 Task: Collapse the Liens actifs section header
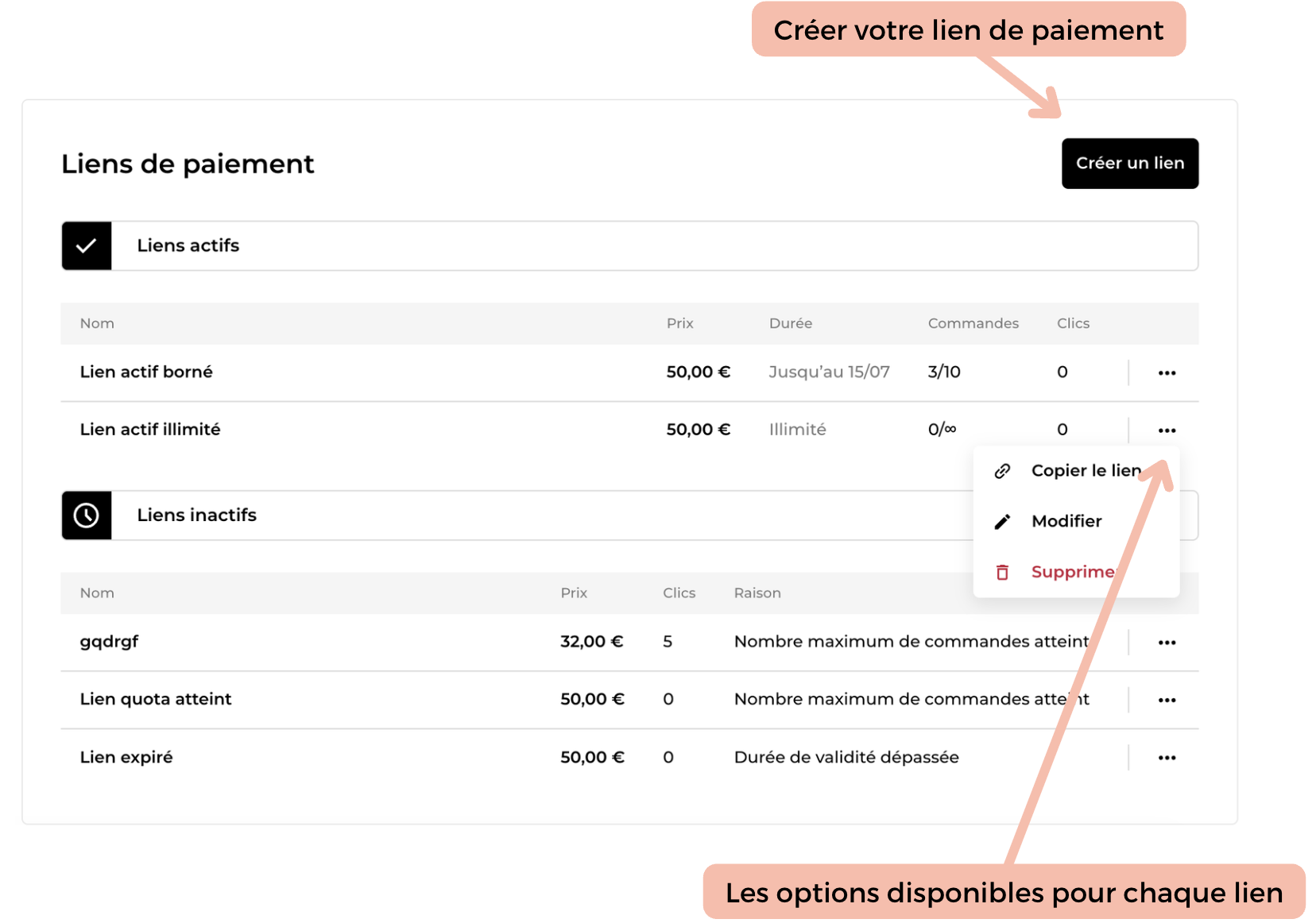pos(629,245)
